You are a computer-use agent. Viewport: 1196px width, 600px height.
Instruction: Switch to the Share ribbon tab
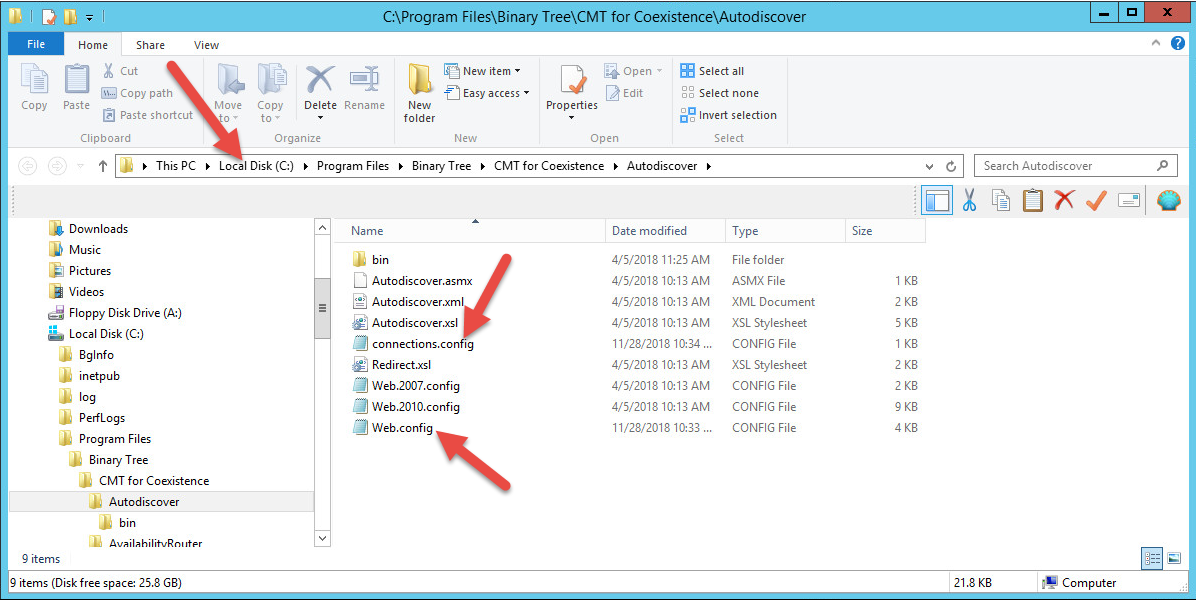(150, 45)
